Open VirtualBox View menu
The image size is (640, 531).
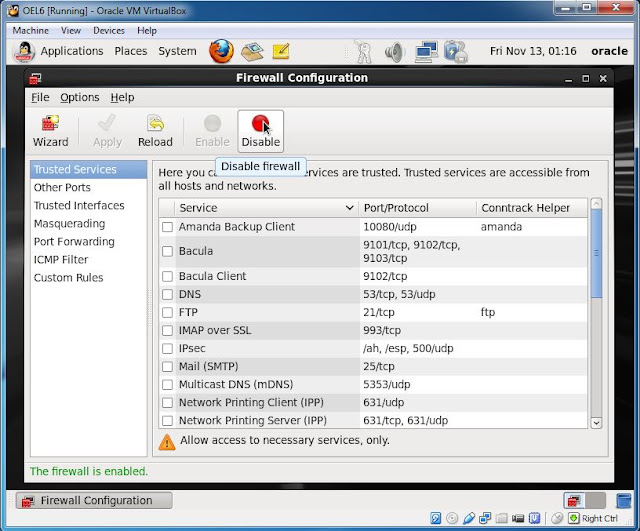pyautogui.click(x=71, y=31)
